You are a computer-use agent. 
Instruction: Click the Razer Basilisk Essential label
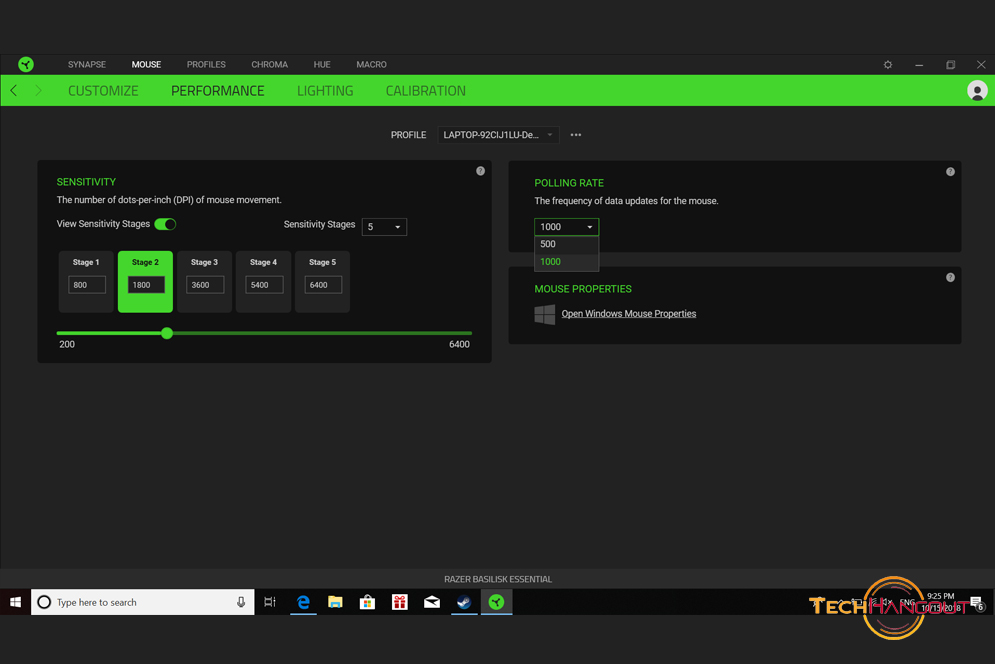pyautogui.click(x=498, y=579)
